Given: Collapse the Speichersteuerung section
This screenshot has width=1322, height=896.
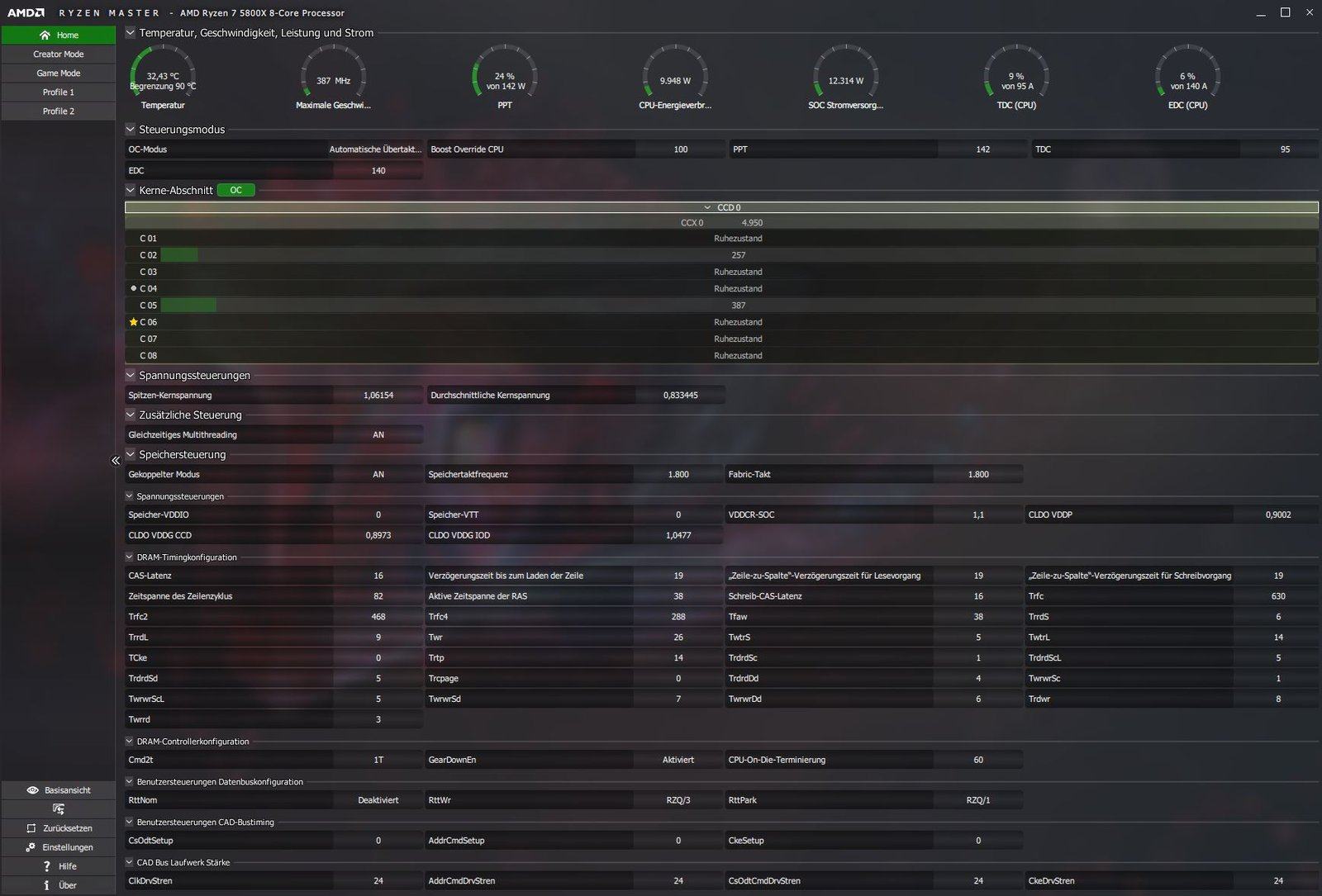Looking at the screenshot, I should point(131,454).
